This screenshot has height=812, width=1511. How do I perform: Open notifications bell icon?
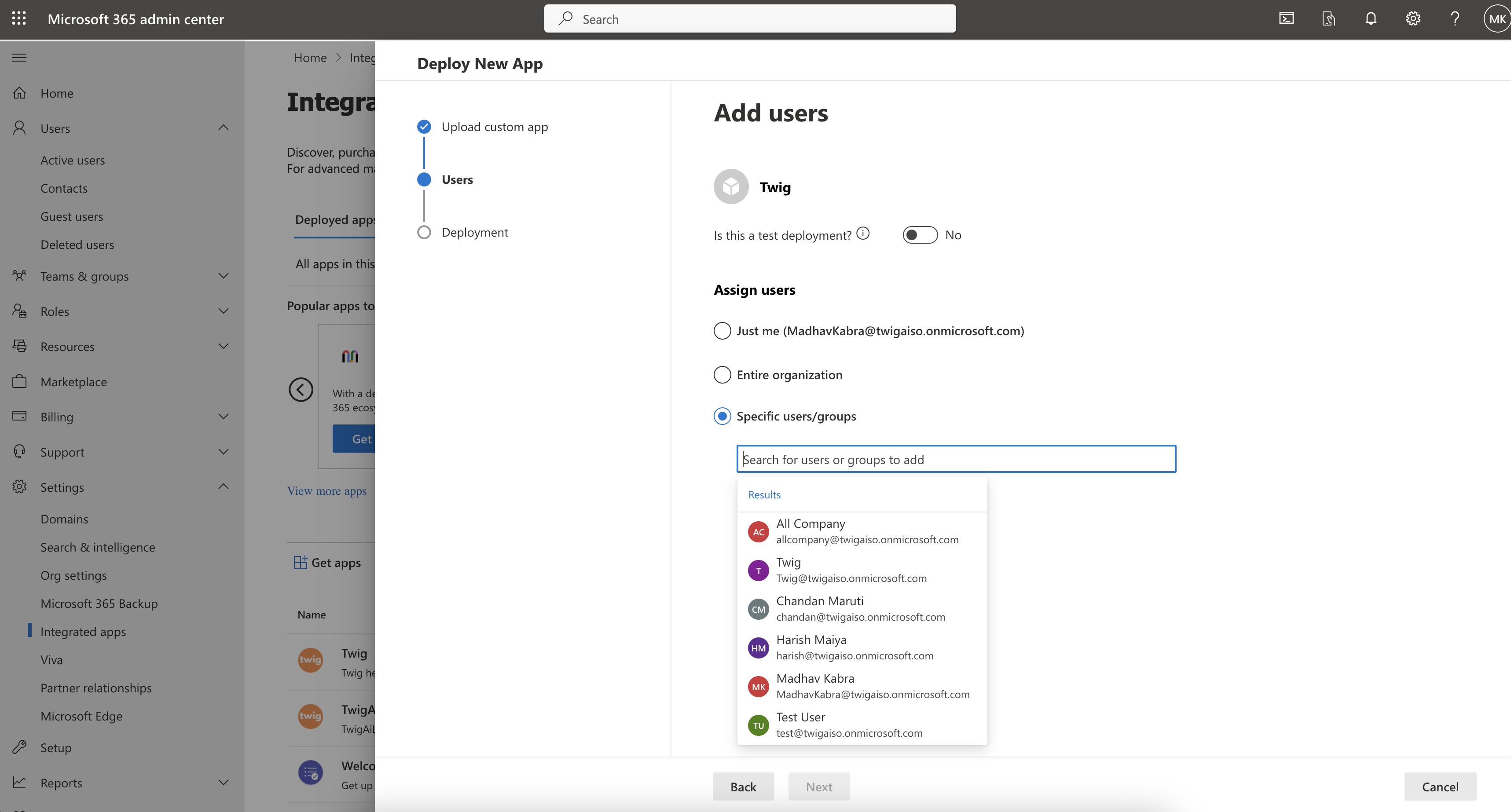(x=1370, y=19)
